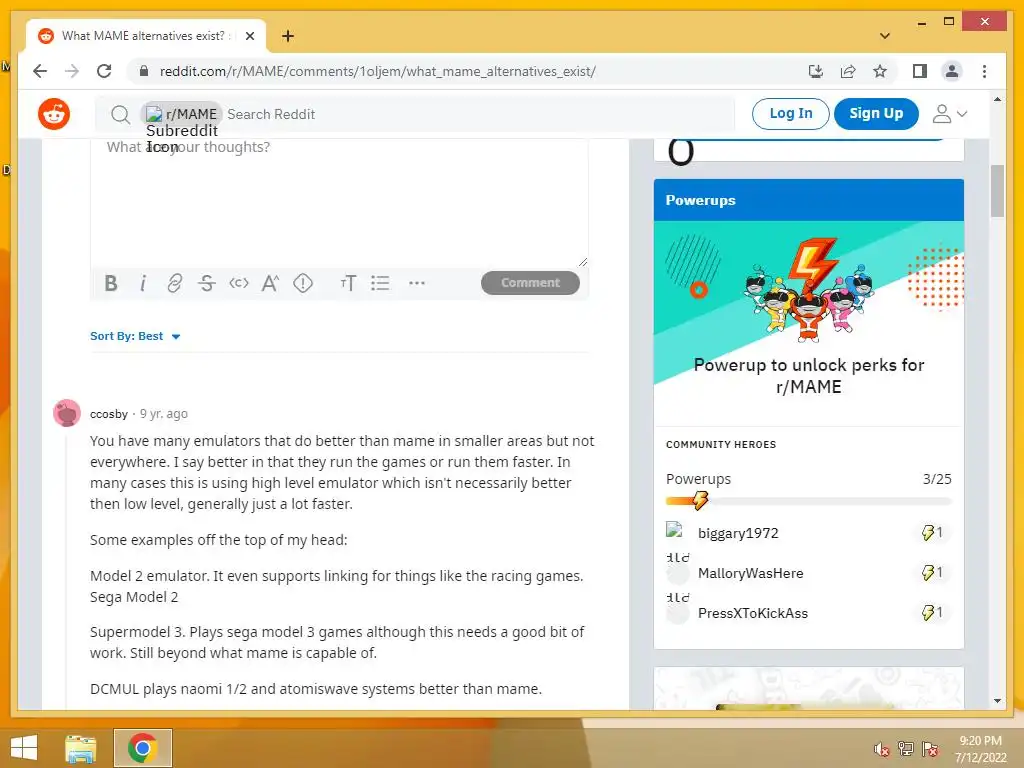The height and width of the screenshot is (768, 1024).
Task: Submit with the Comment button
Action: tap(530, 283)
